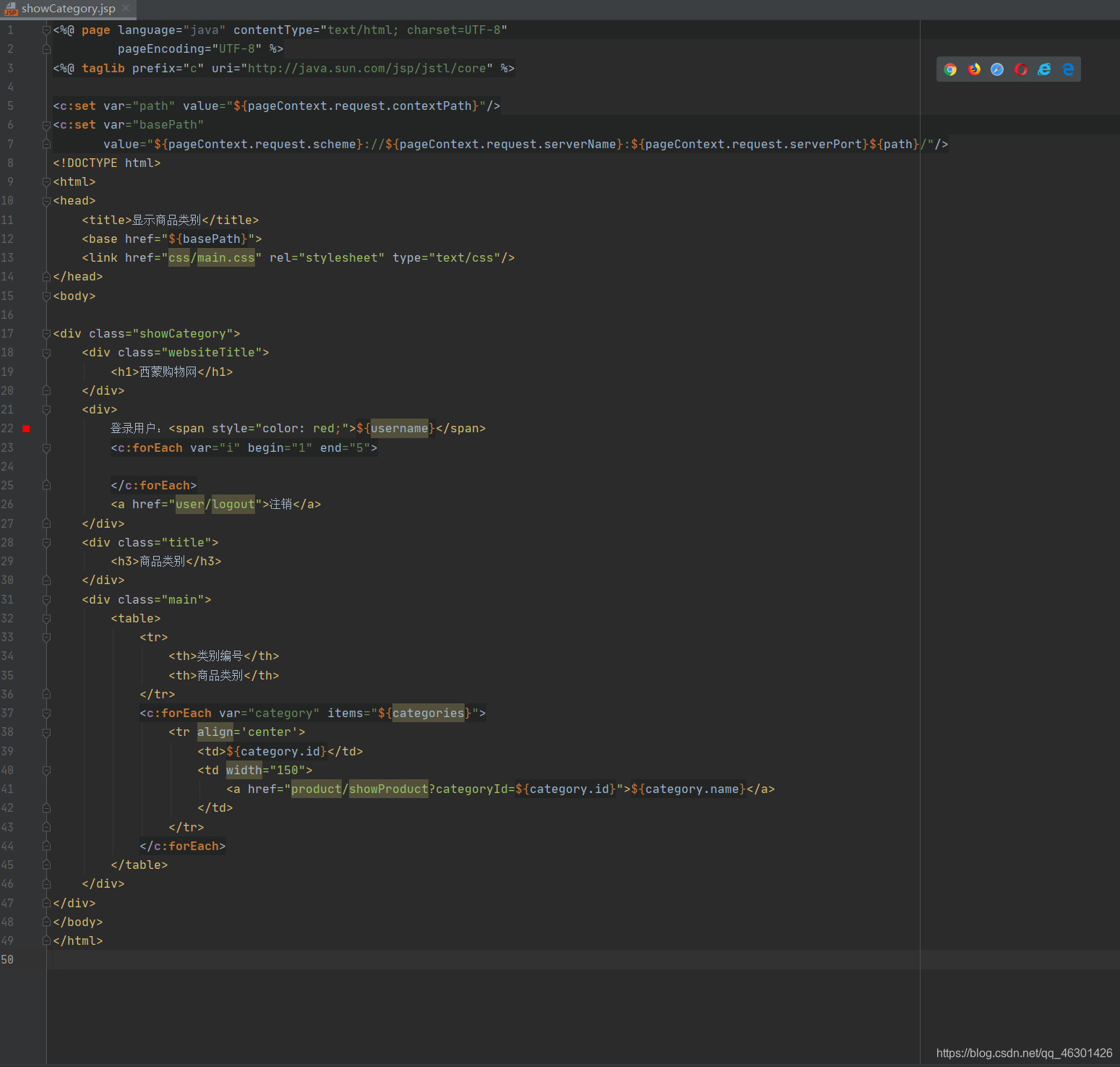The height and width of the screenshot is (1067, 1120).
Task: Preview page in Opera browser
Action: tap(1021, 69)
